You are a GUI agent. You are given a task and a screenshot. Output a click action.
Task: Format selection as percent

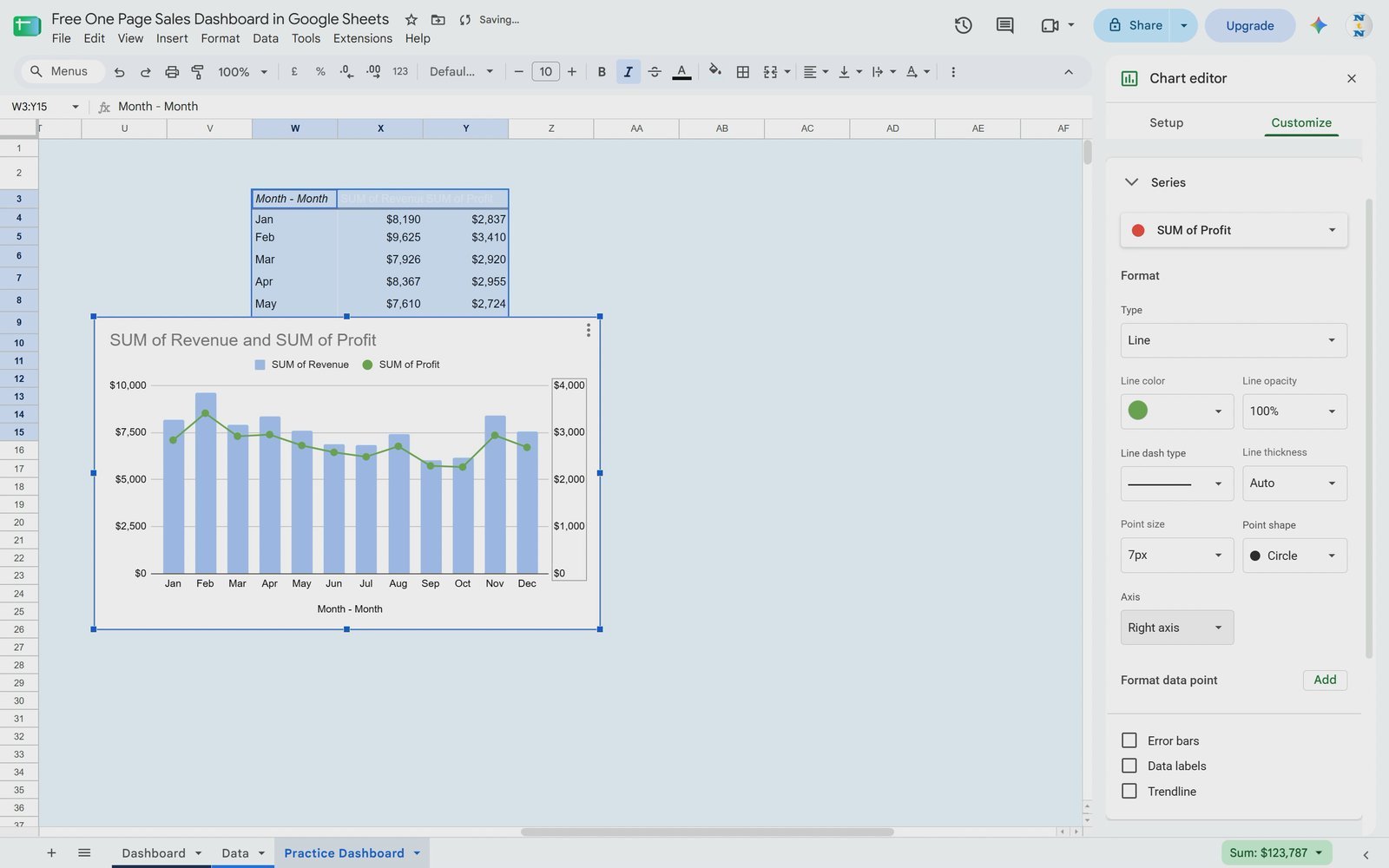pyautogui.click(x=320, y=72)
